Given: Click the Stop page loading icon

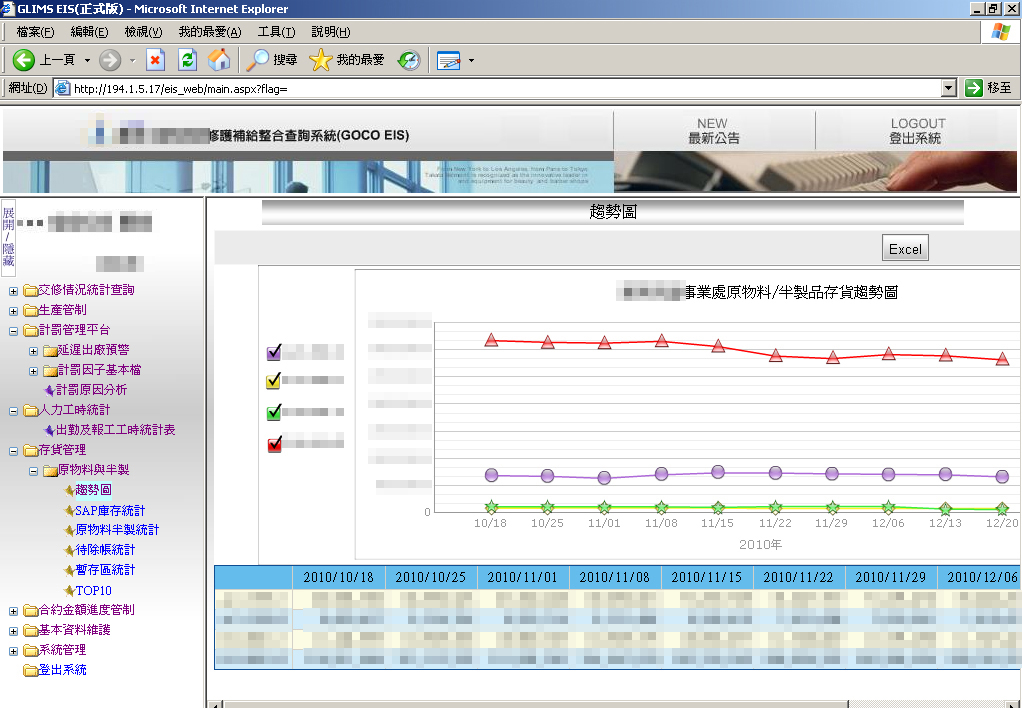Looking at the screenshot, I should [155, 60].
